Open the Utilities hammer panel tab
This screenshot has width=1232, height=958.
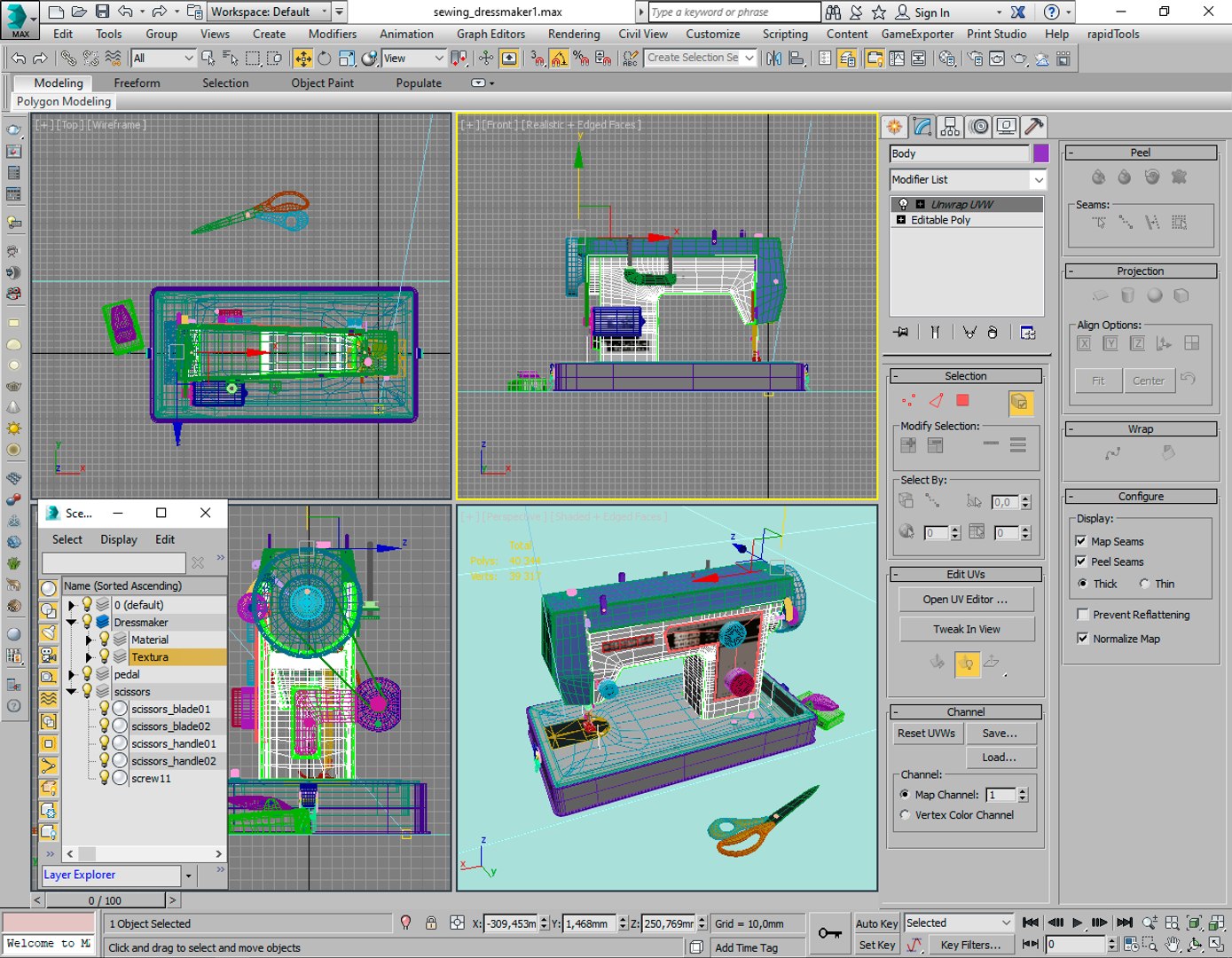[1033, 127]
